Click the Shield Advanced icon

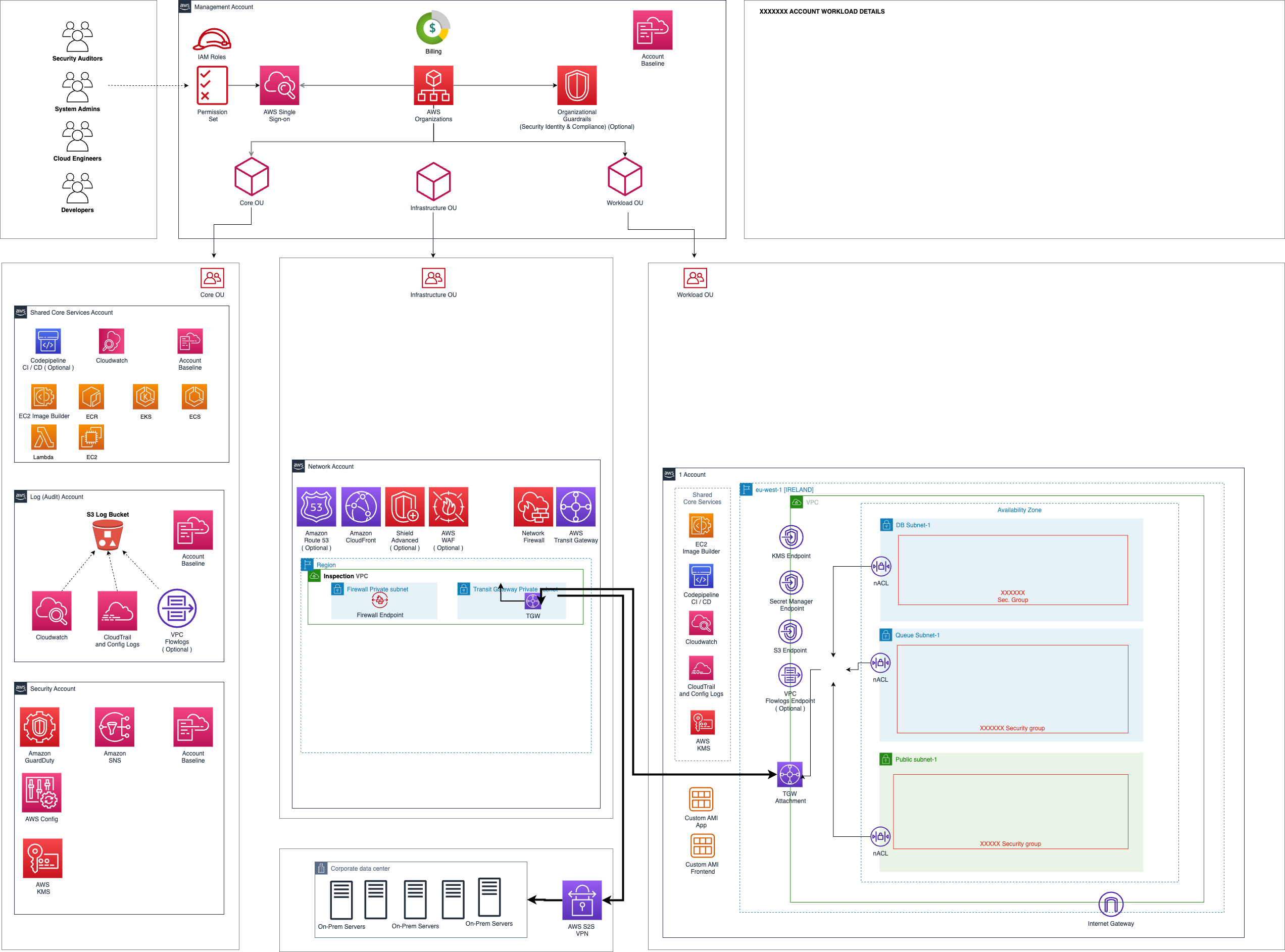coord(405,507)
